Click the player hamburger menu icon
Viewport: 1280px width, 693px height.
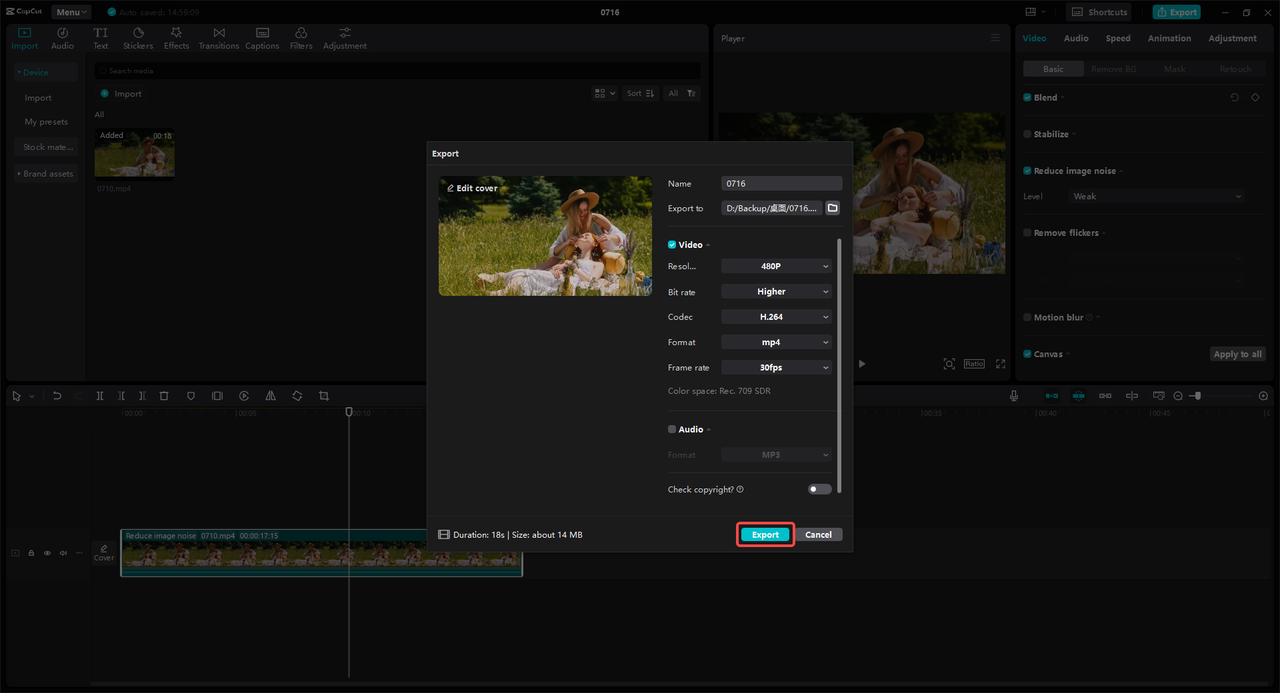995,38
